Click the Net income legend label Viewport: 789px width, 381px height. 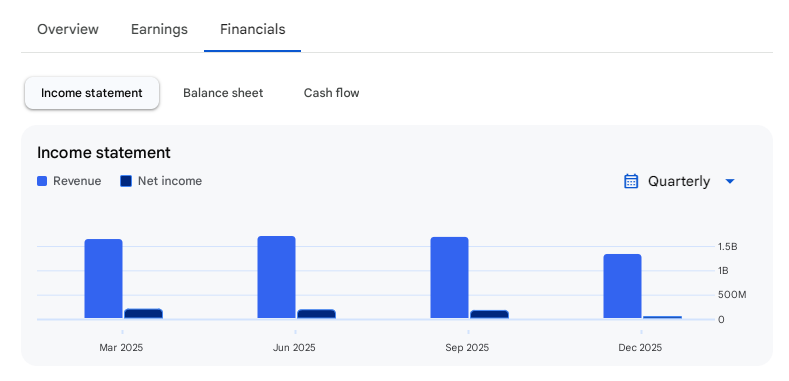coord(170,181)
